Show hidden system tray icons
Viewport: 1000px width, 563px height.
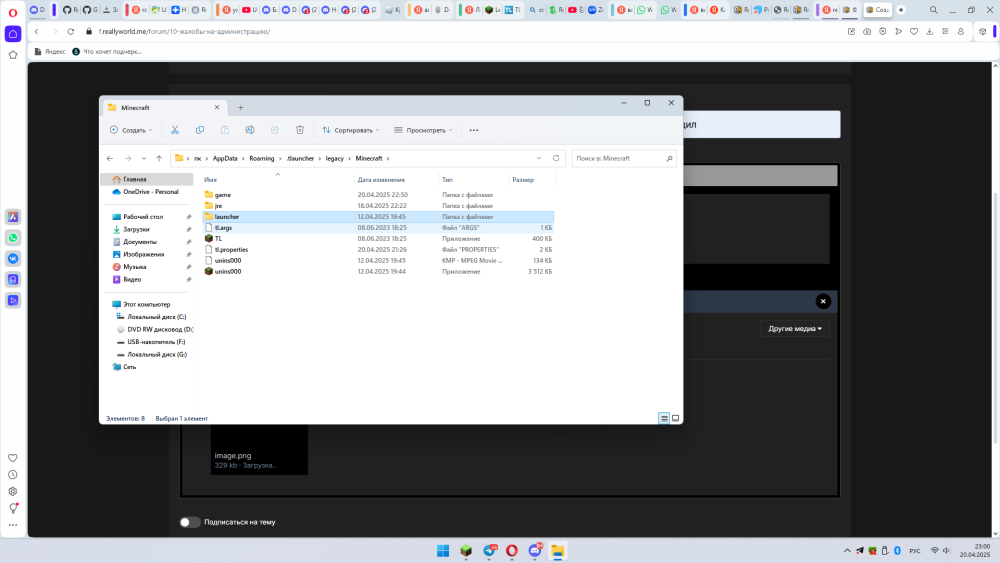(x=847, y=551)
